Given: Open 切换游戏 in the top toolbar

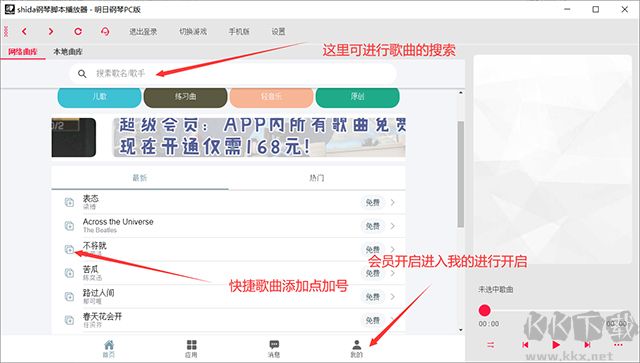Looking at the screenshot, I should 193,31.
